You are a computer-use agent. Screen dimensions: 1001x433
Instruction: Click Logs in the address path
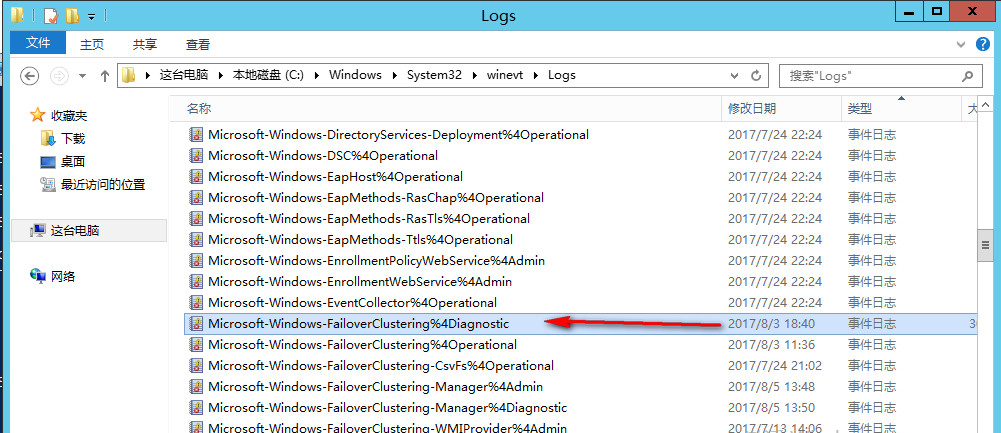tap(562, 75)
